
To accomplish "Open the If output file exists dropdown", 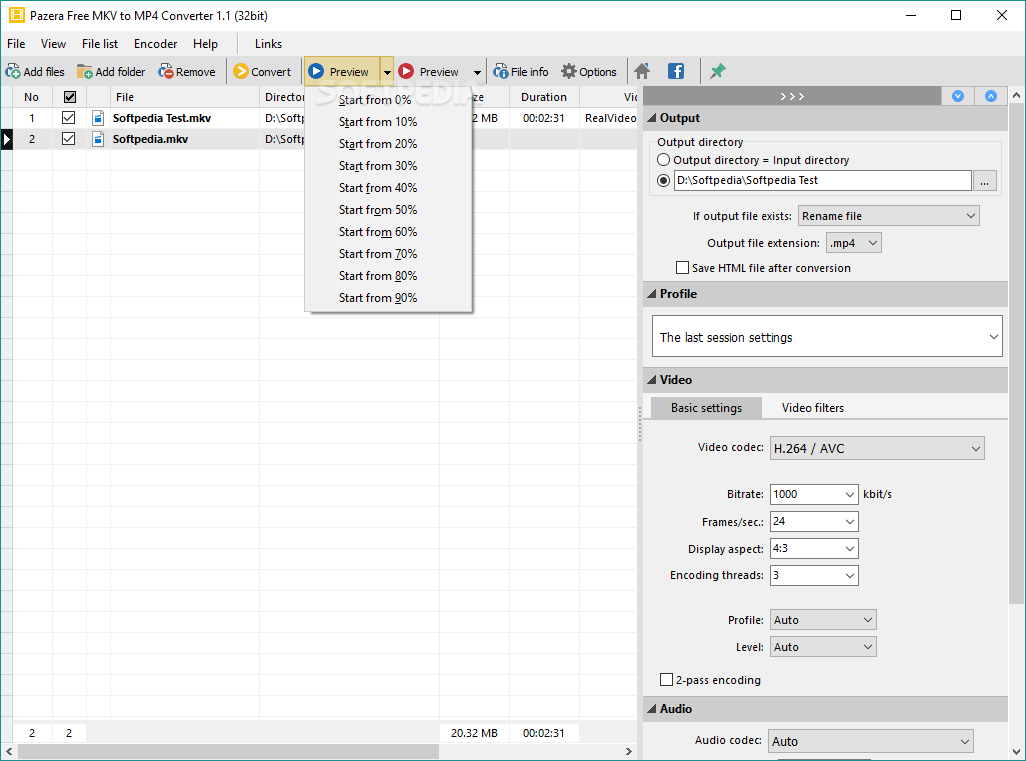I will coord(889,216).
